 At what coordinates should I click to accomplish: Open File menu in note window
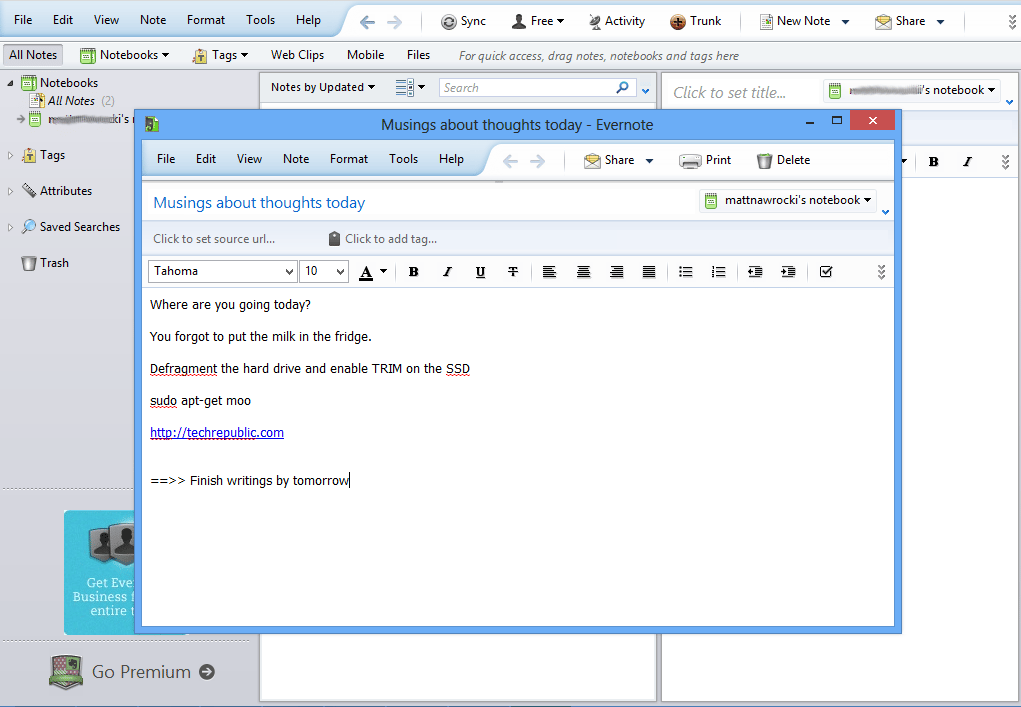pos(166,159)
